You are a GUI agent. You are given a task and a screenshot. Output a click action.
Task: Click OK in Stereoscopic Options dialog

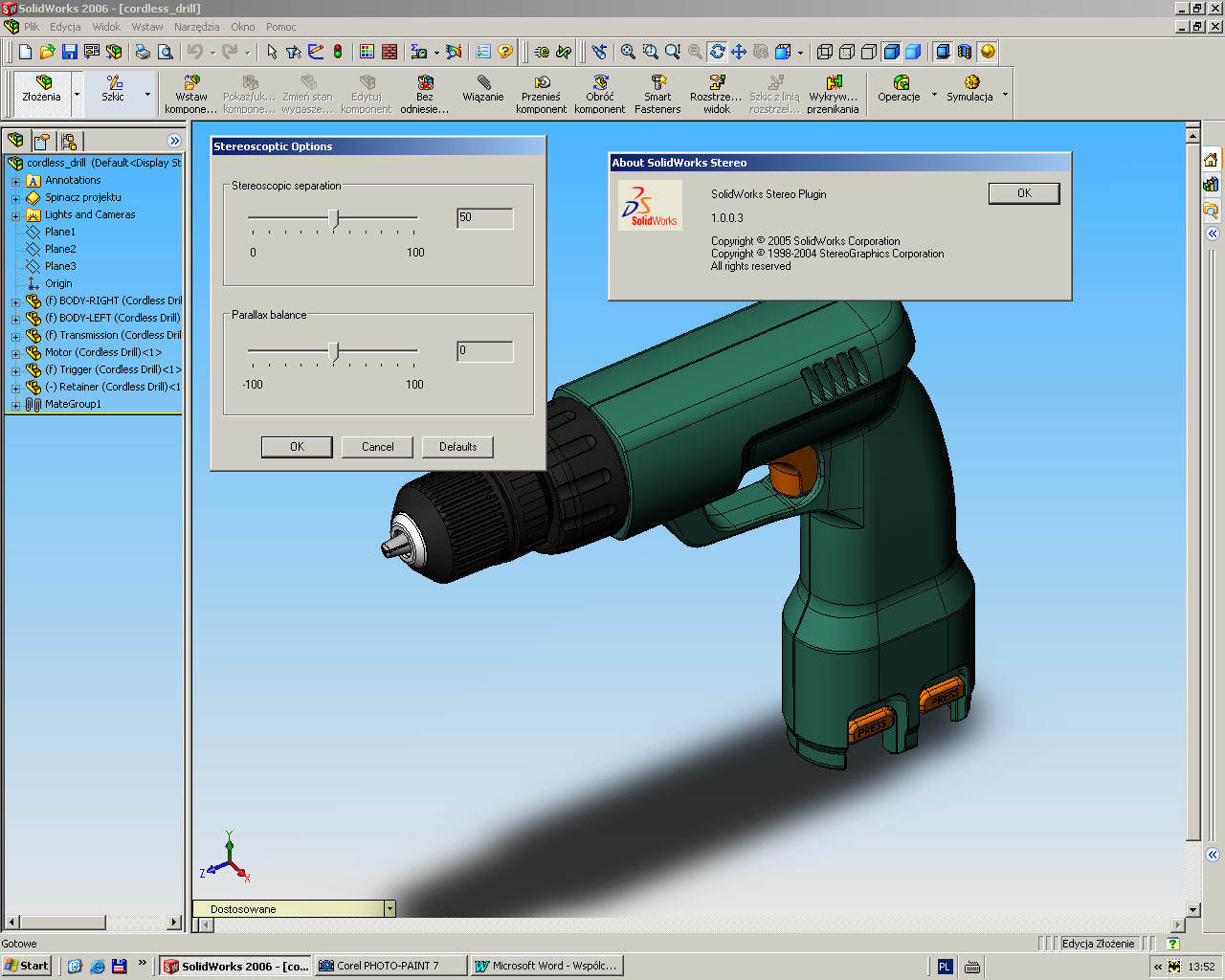pos(297,447)
